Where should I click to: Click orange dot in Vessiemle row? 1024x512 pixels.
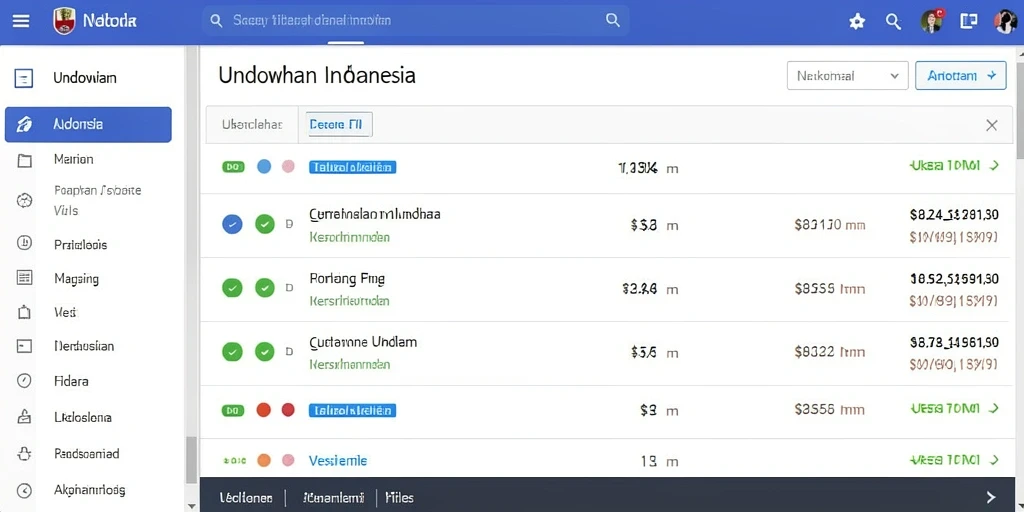coord(264,460)
